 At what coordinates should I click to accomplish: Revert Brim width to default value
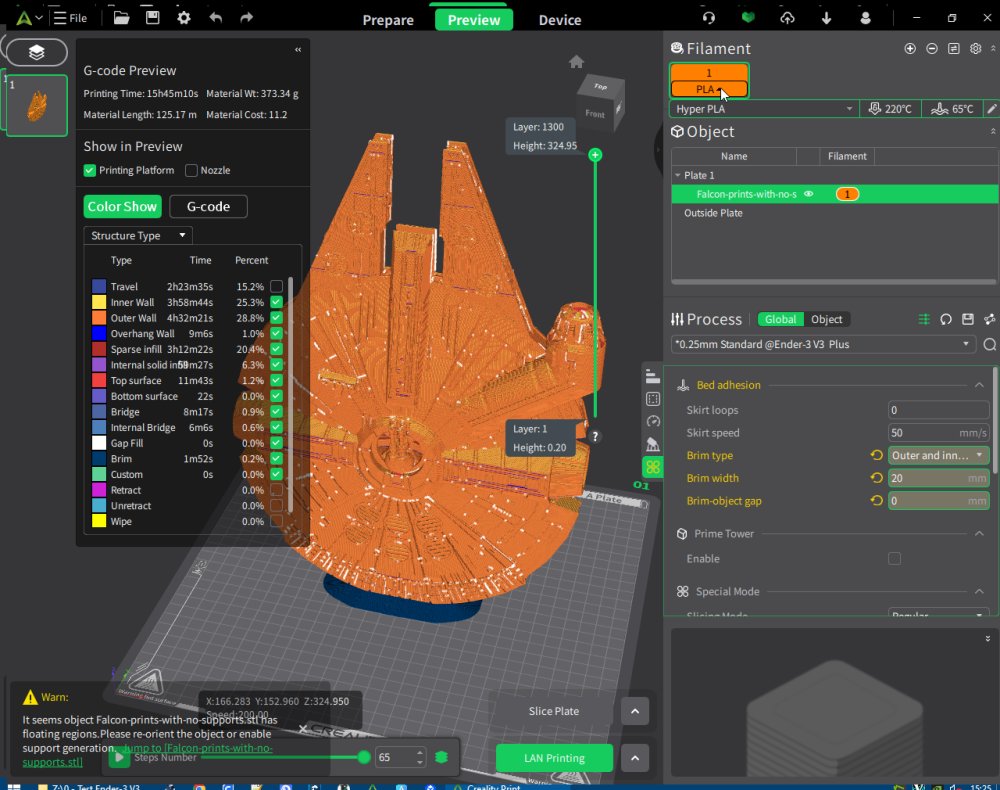click(x=876, y=478)
